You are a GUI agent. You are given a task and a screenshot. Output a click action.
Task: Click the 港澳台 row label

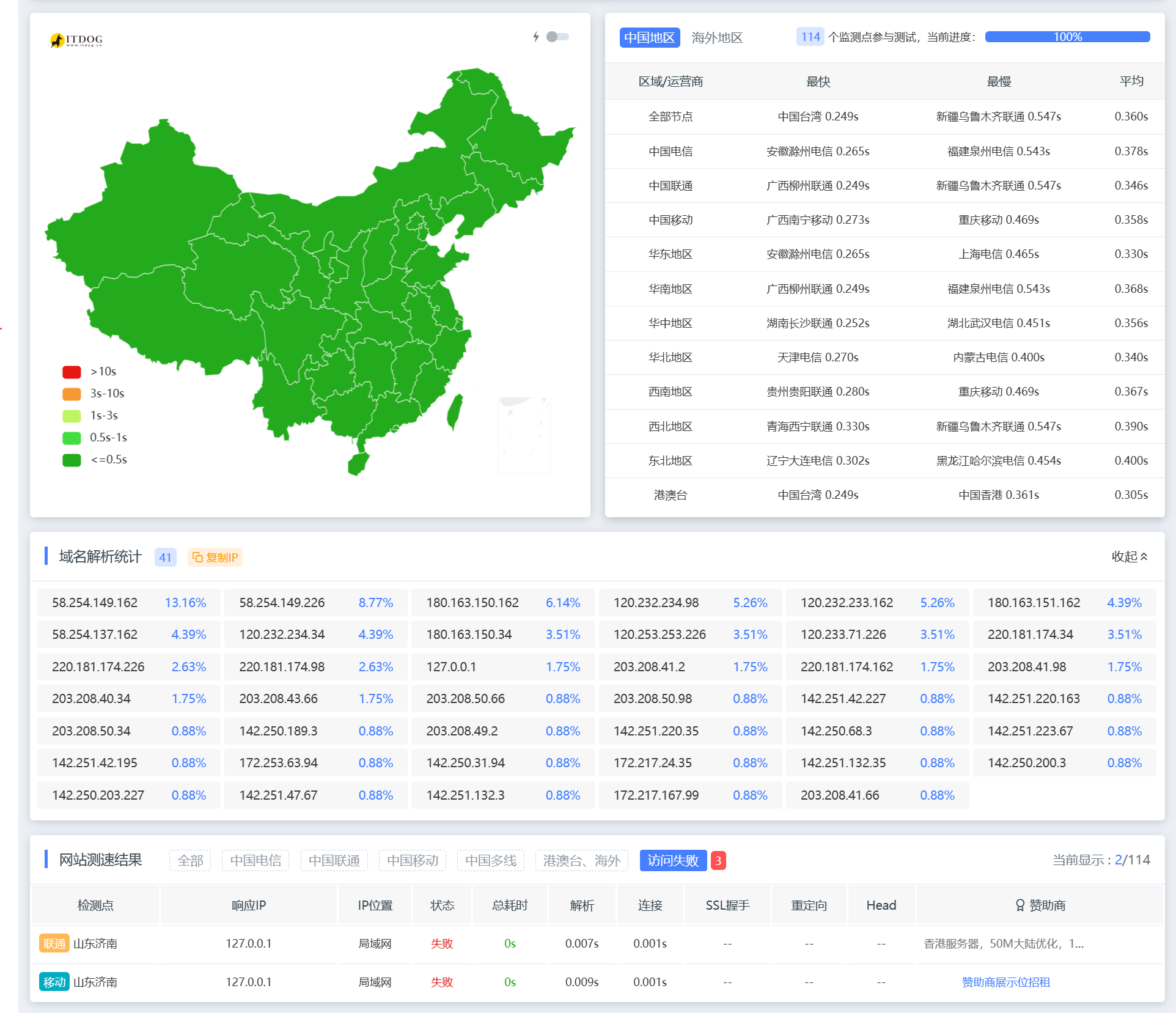671,495
